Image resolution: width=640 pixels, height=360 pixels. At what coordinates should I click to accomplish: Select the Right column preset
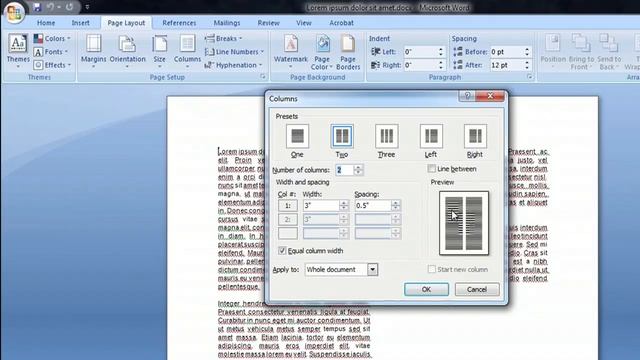pos(475,141)
